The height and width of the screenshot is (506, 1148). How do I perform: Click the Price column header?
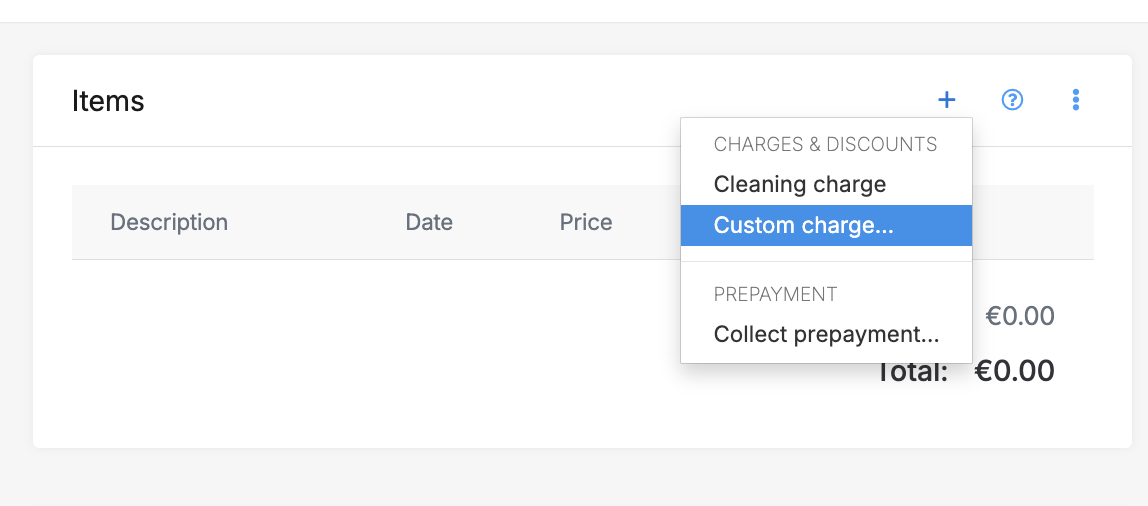pyautogui.click(x=586, y=222)
